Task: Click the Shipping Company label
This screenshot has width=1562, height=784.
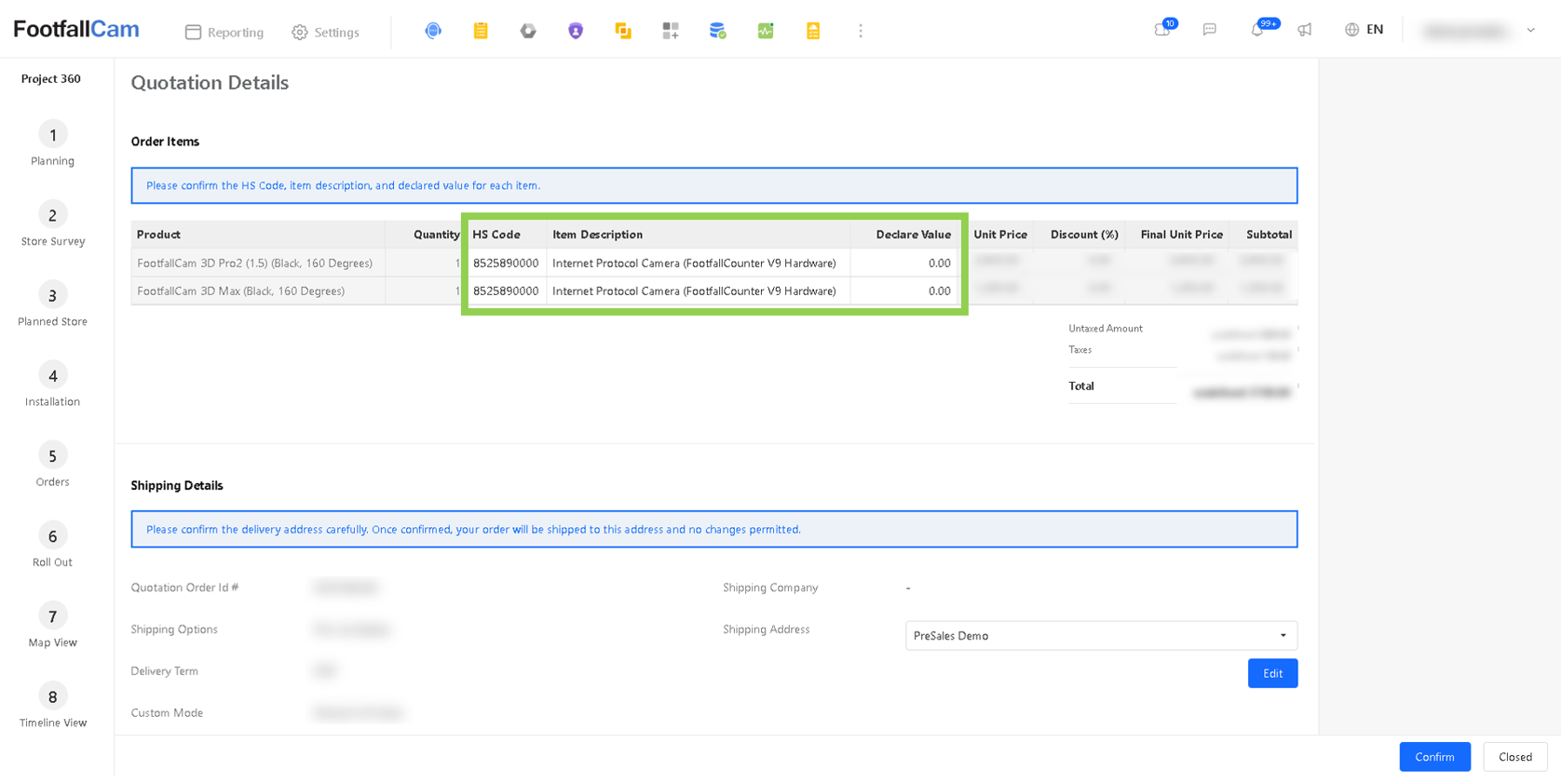Action: (770, 588)
